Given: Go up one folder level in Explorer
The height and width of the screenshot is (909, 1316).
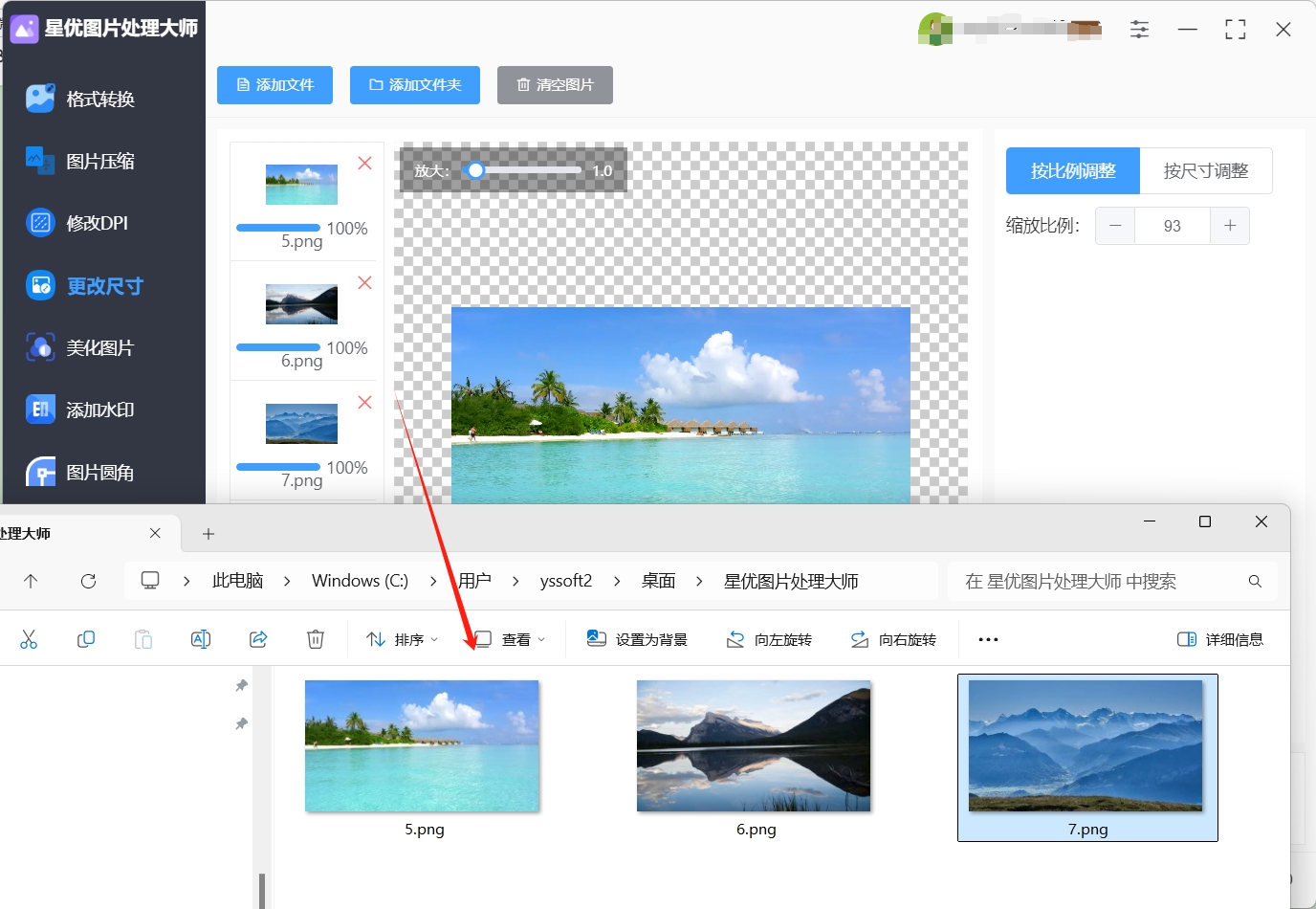Looking at the screenshot, I should click(x=31, y=581).
